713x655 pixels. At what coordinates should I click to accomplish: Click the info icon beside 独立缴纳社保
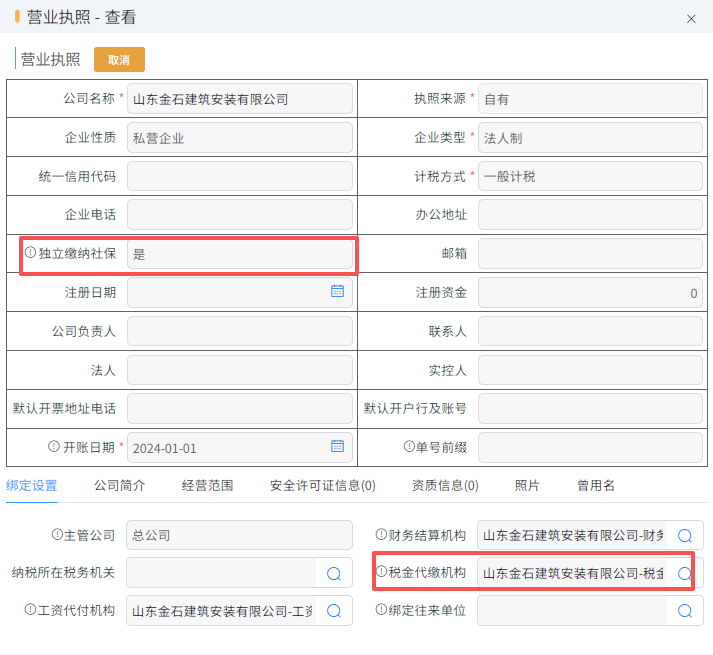click(x=30, y=252)
